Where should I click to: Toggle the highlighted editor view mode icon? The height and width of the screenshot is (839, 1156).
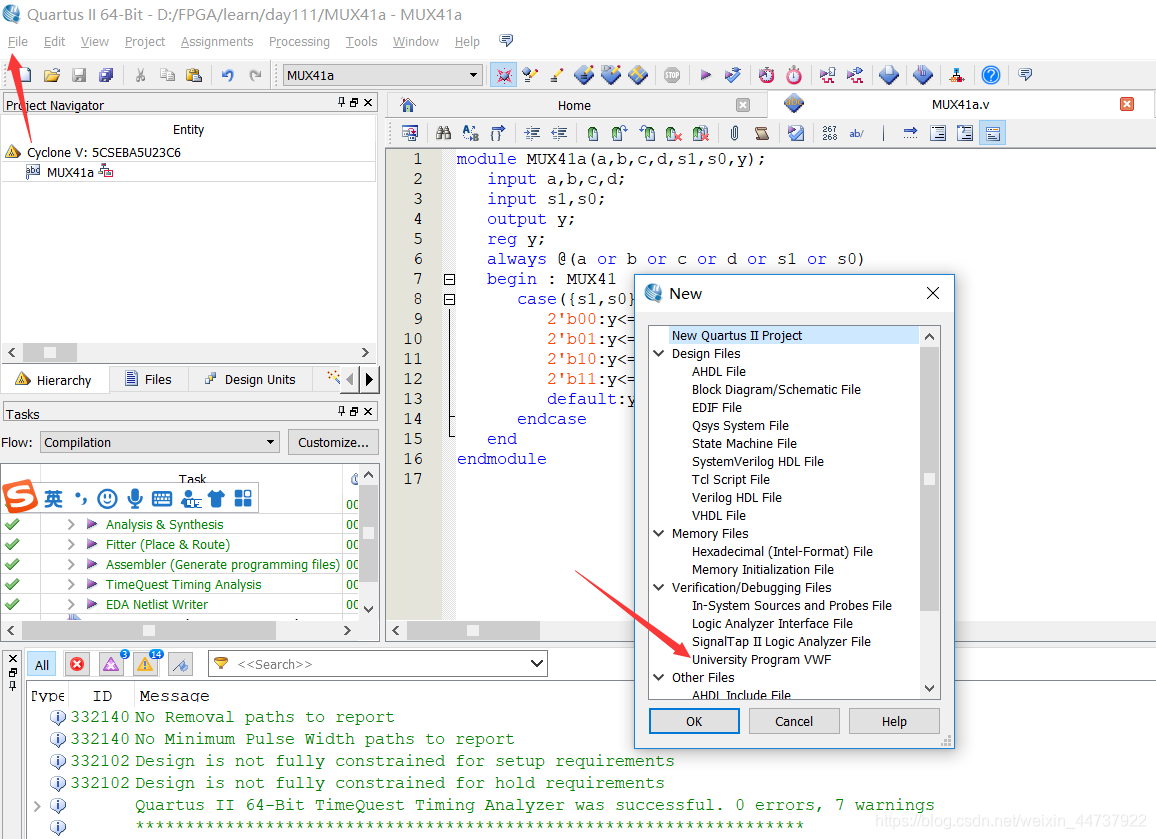992,133
